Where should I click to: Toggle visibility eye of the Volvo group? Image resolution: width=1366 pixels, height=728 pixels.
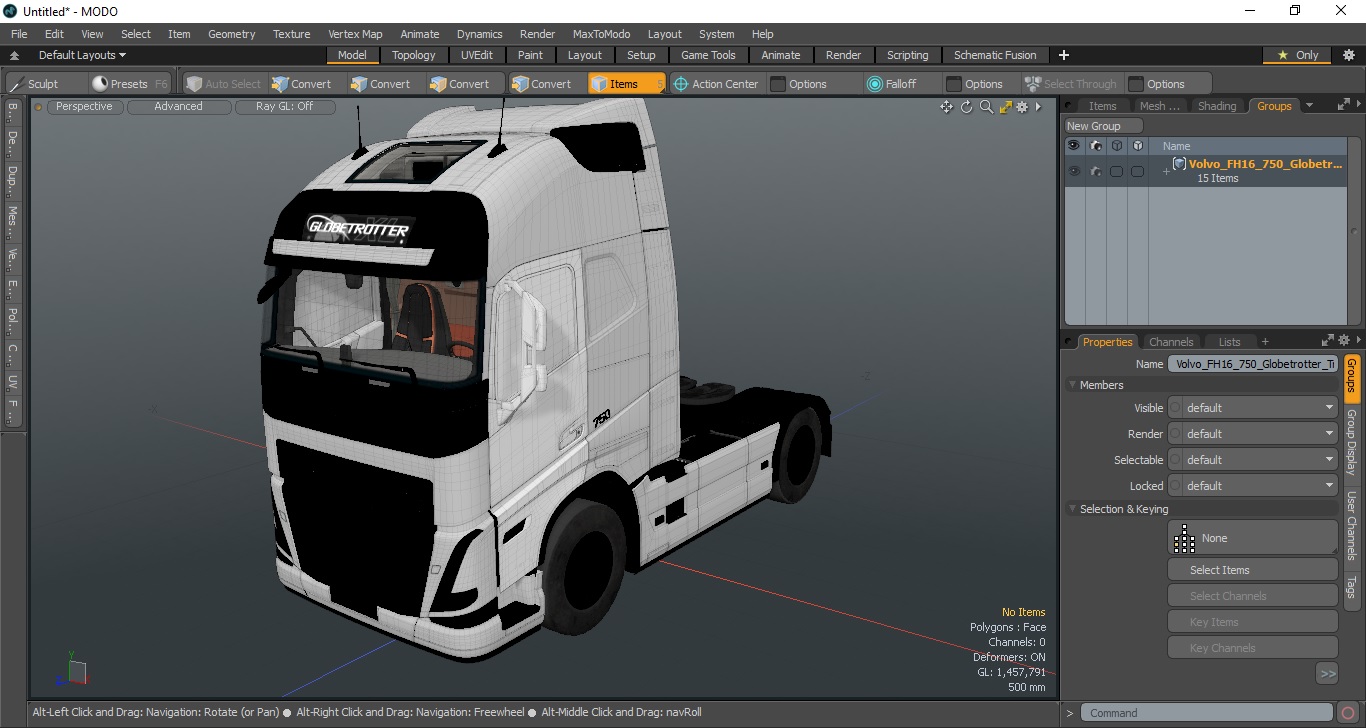tap(1074, 172)
